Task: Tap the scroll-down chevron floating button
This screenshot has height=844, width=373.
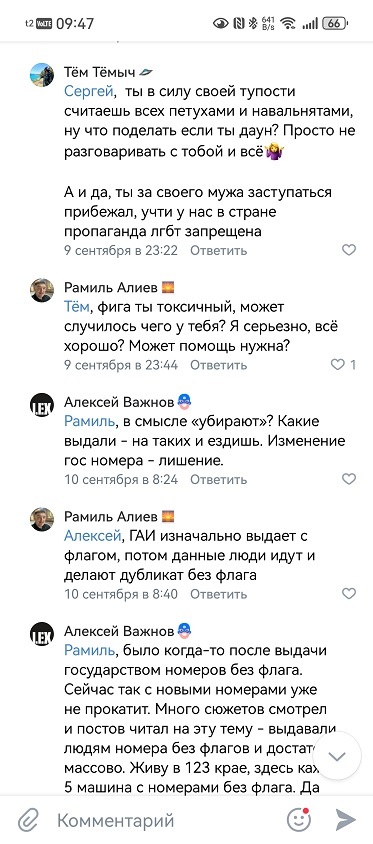Action: pyautogui.click(x=337, y=756)
